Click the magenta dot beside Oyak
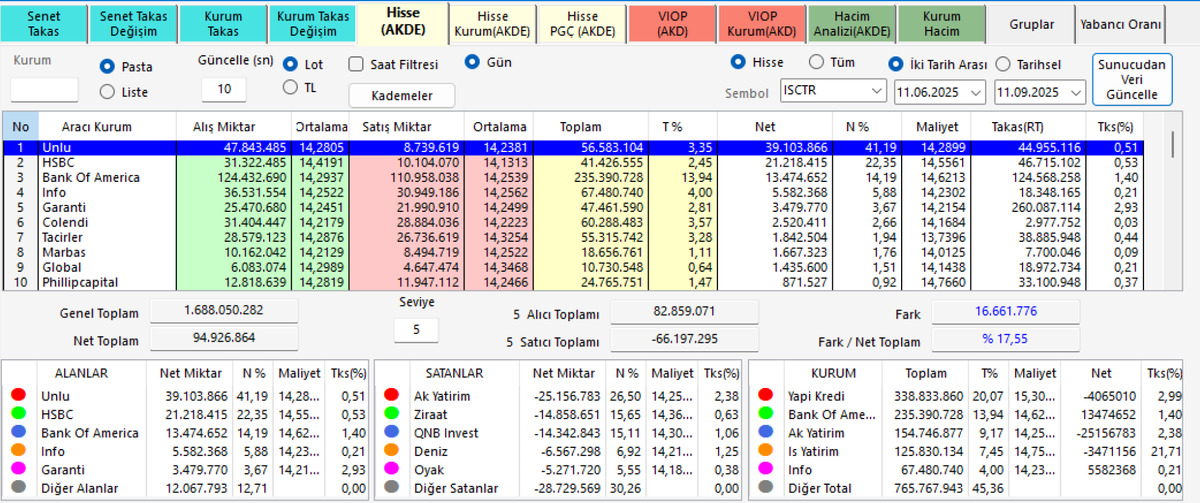1200x503 pixels. coord(390,470)
